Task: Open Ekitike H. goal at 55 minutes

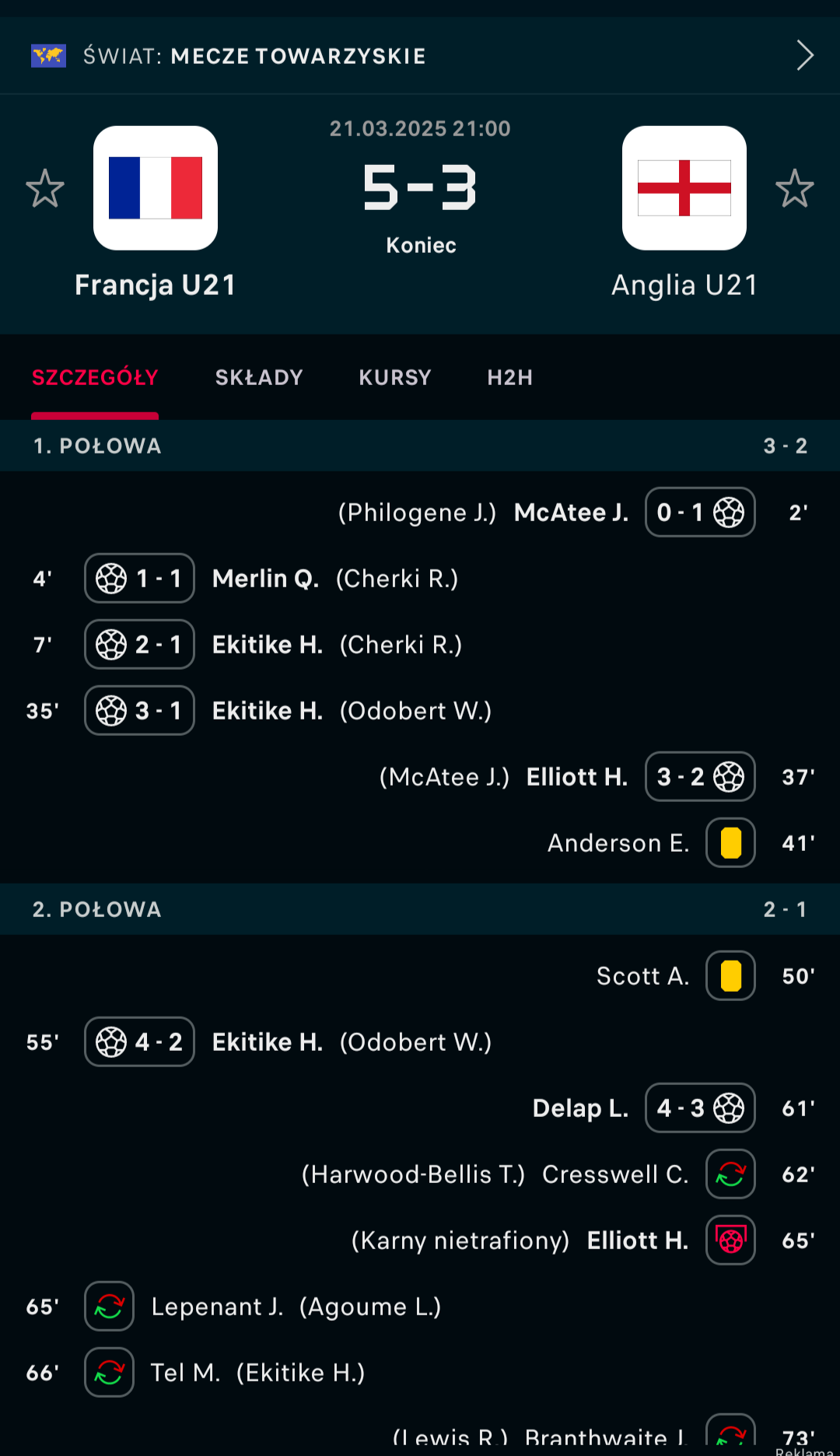Action: pyautogui.click(x=268, y=1041)
